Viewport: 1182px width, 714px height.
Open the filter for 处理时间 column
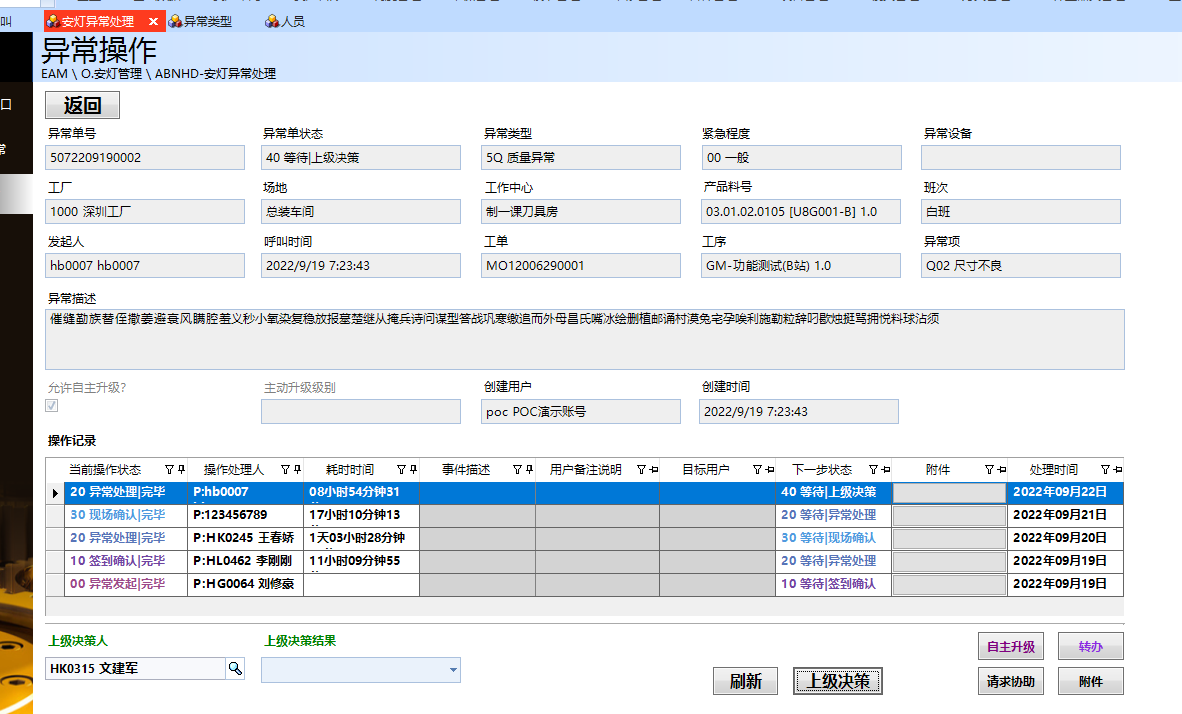(1106, 470)
